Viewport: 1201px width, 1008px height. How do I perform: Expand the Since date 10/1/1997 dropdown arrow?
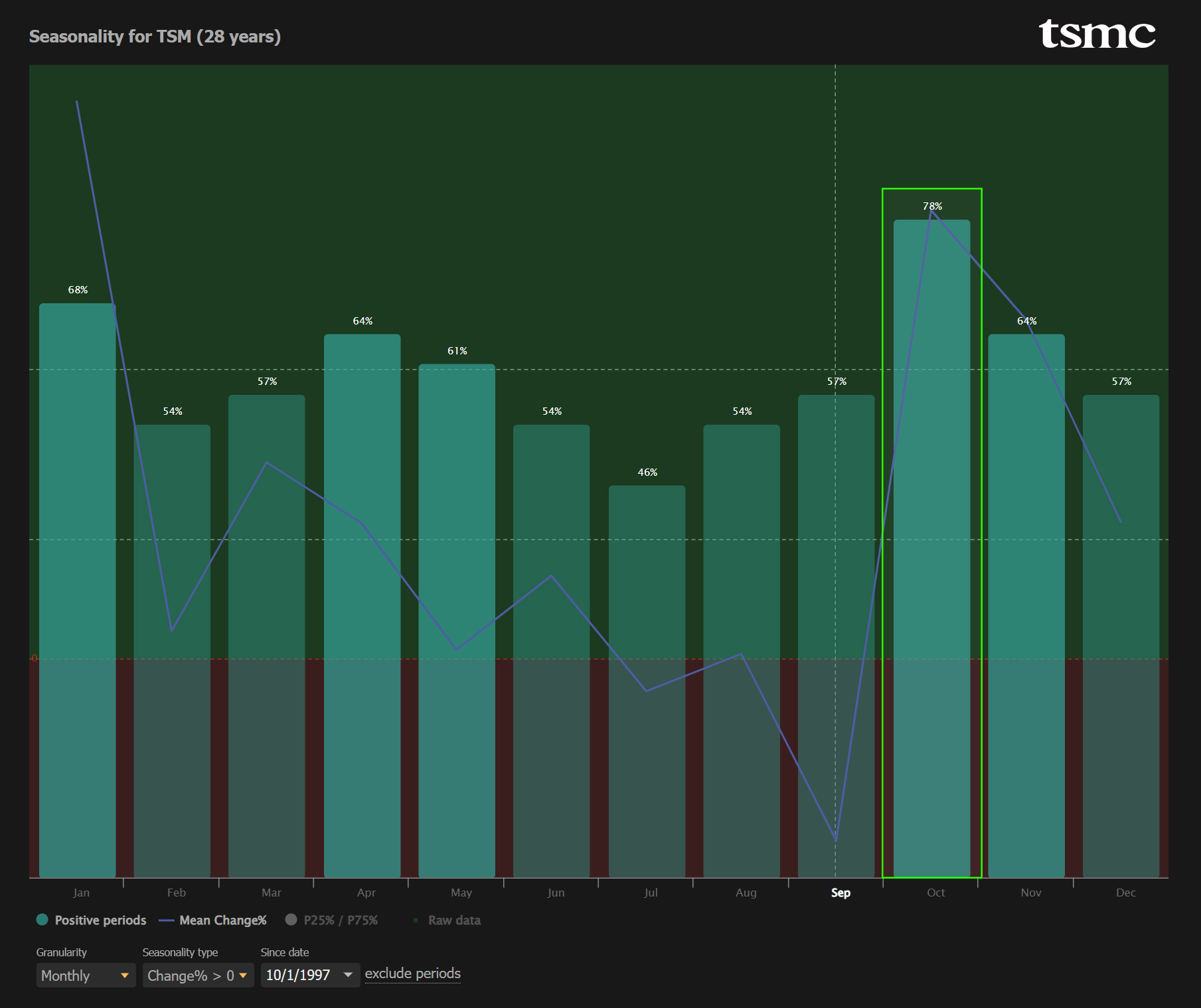(348, 975)
